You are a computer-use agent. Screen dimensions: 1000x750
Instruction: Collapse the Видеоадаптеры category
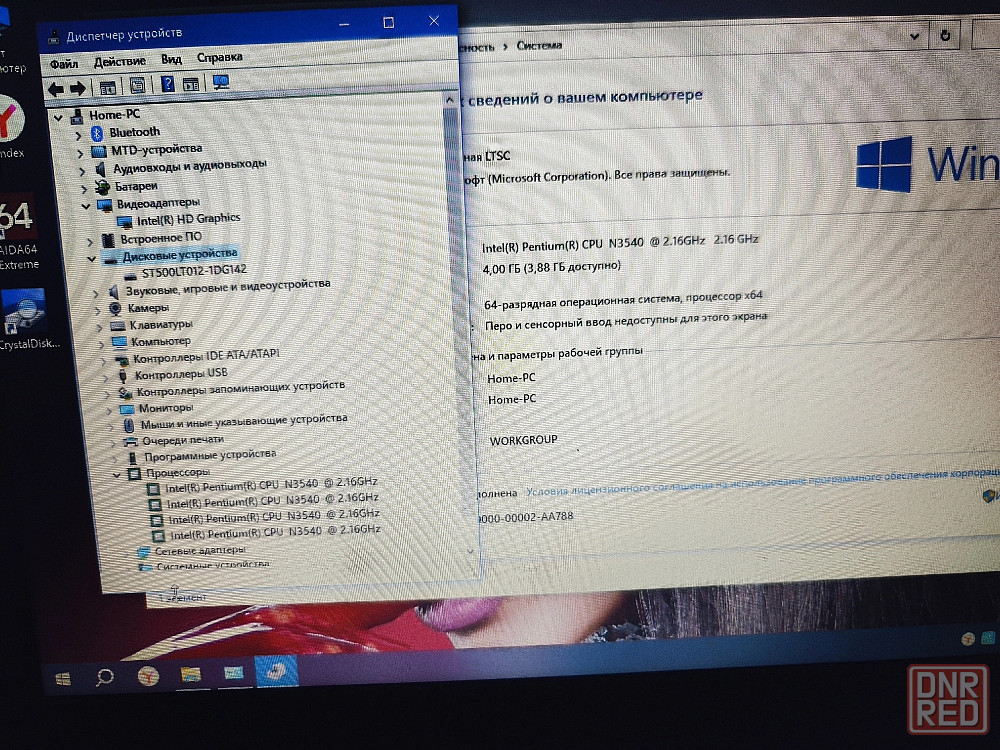(x=86, y=206)
